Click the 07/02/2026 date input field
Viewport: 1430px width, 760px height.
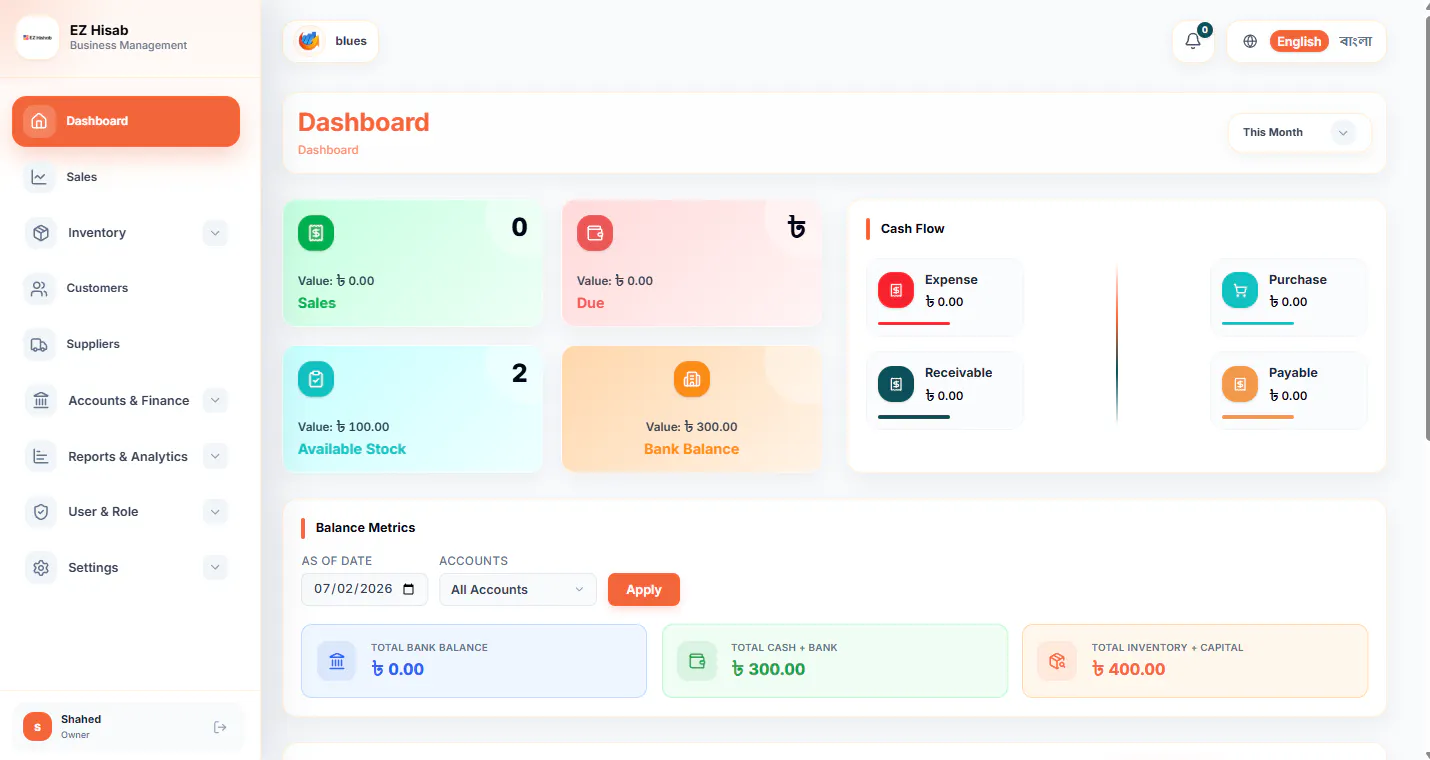[x=364, y=589]
